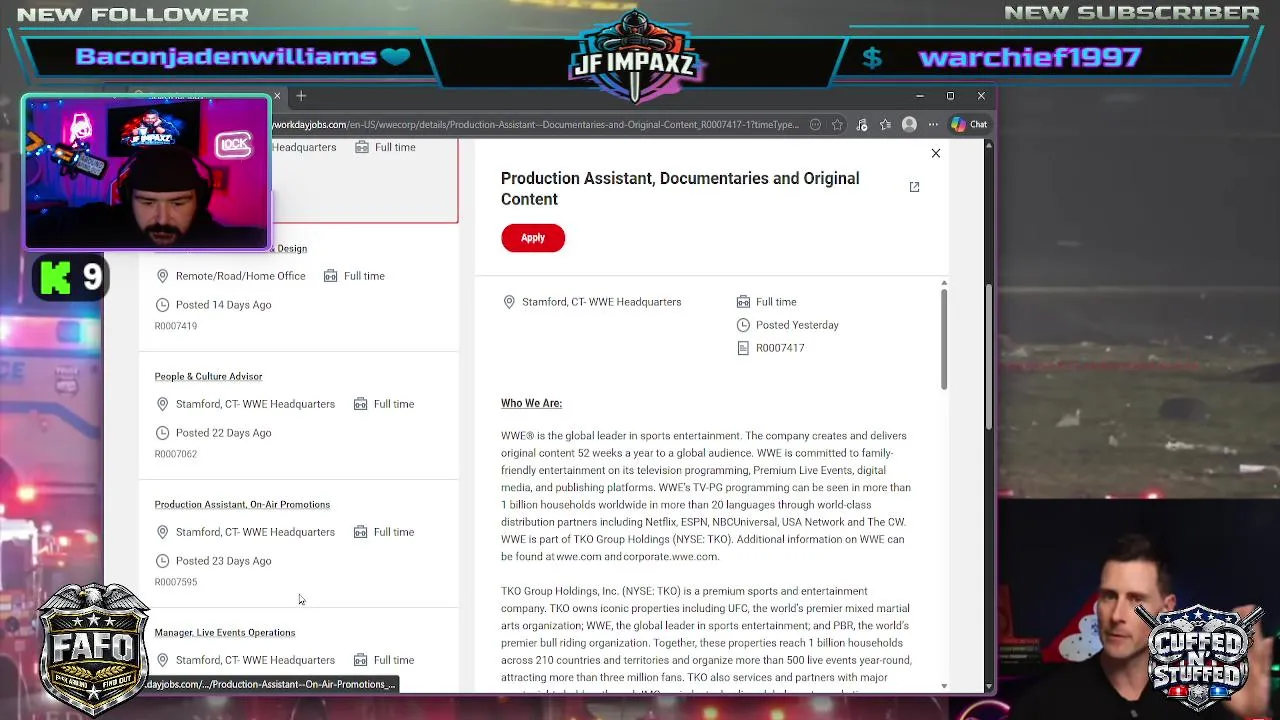Viewport: 1280px width, 720px height.
Task: Click the reader feedback icon in address bar
Action: 815,125
